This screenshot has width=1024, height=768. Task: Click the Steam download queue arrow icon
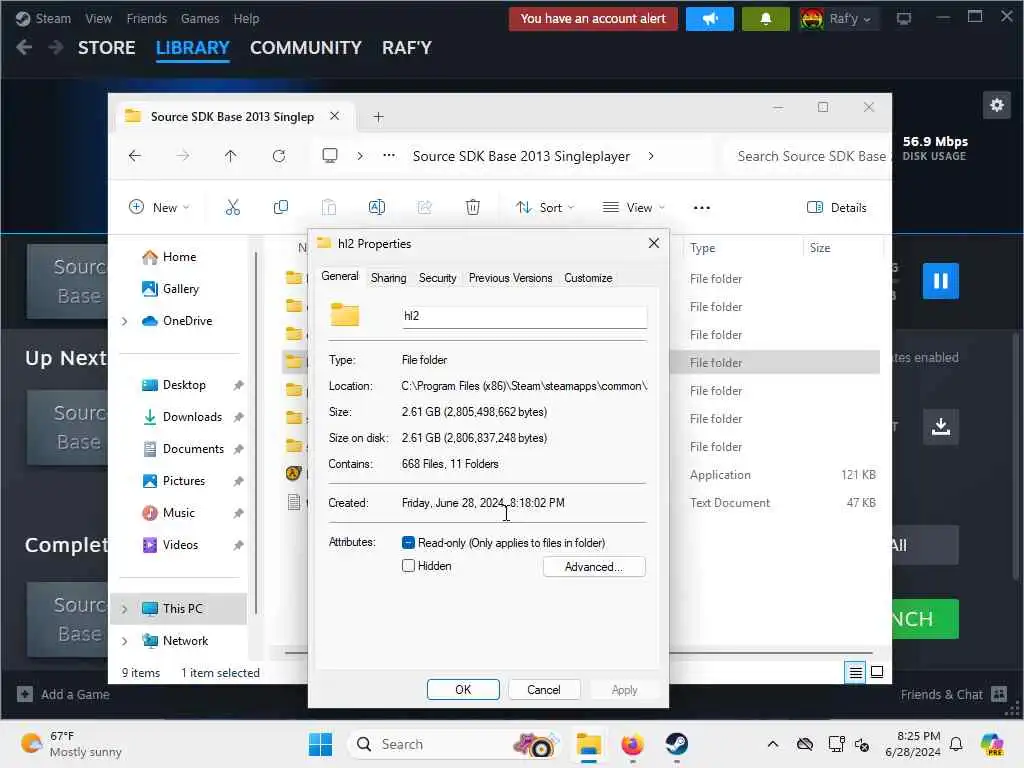pos(940,427)
